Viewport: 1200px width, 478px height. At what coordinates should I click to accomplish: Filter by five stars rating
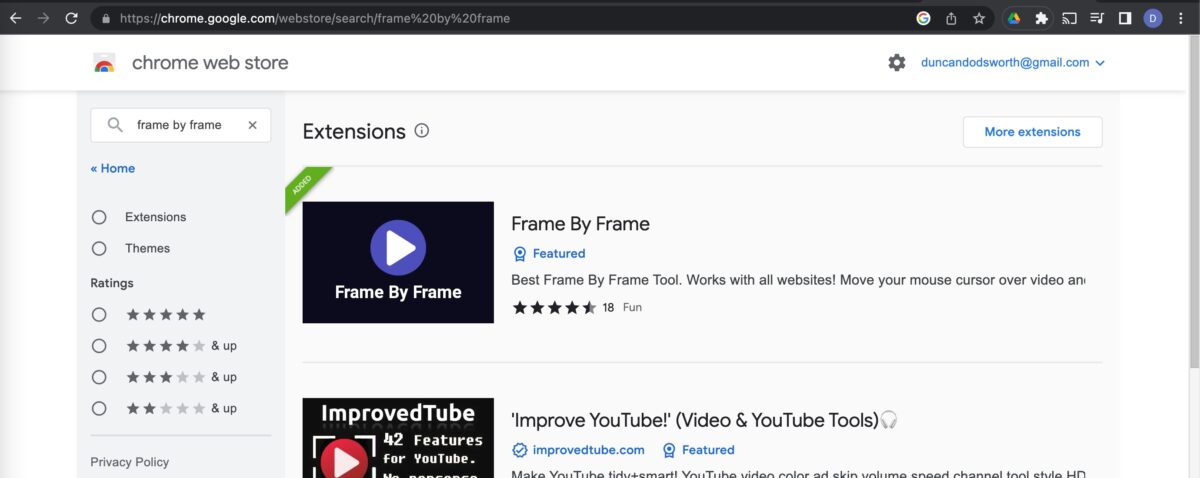[x=99, y=314]
